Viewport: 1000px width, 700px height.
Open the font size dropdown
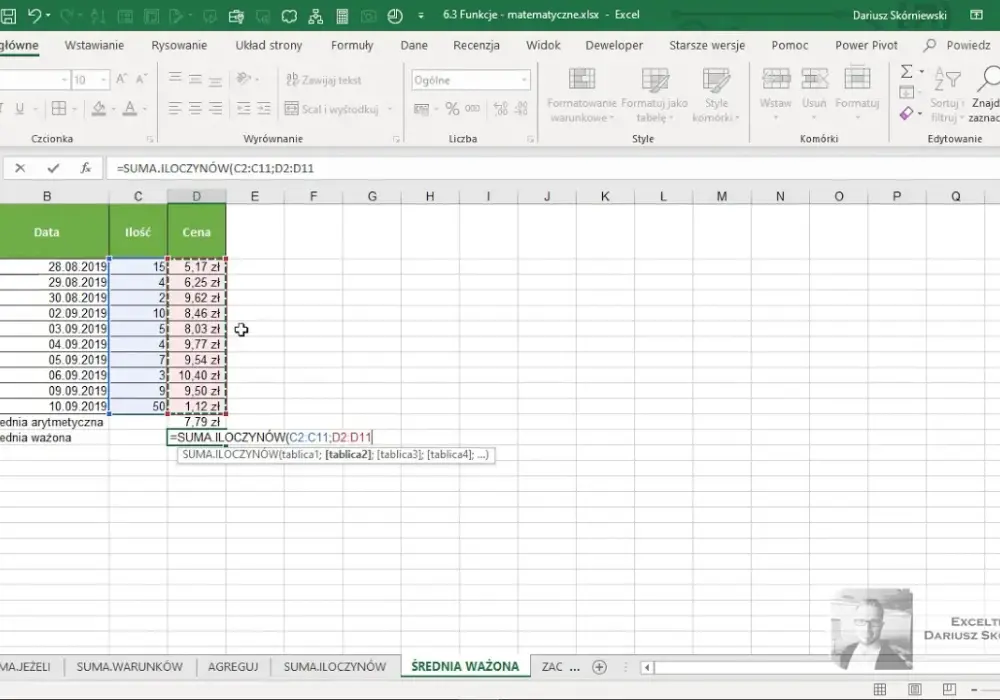point(103,80)
